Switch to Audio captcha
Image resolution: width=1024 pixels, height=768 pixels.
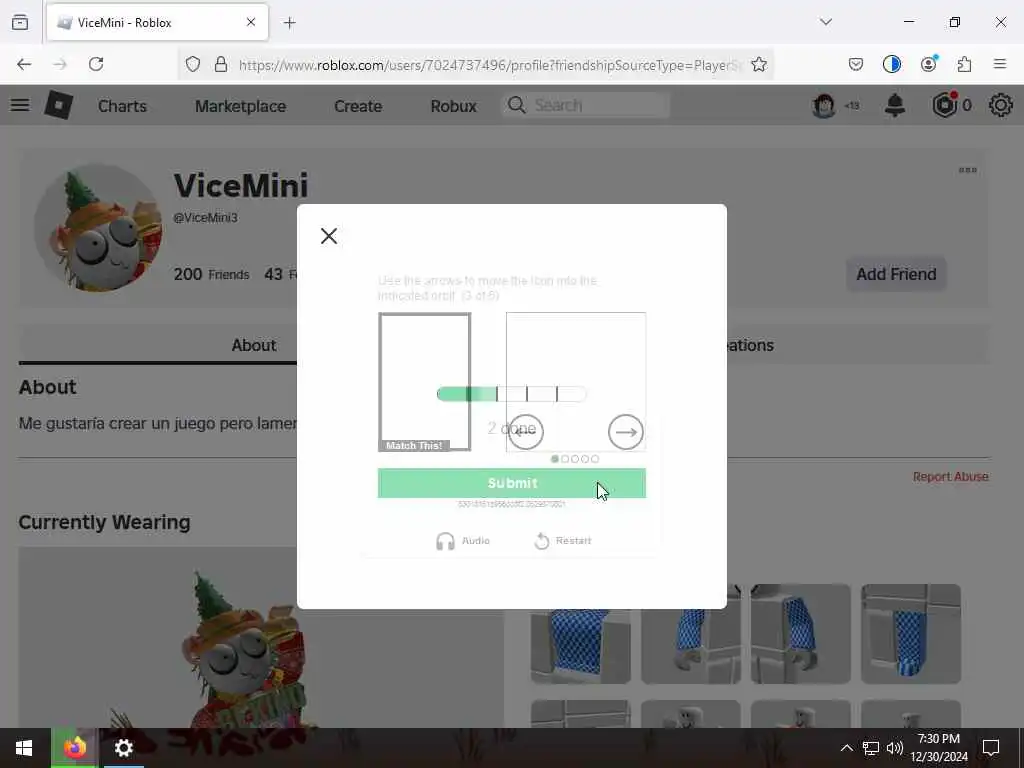[x=463, y=541]
